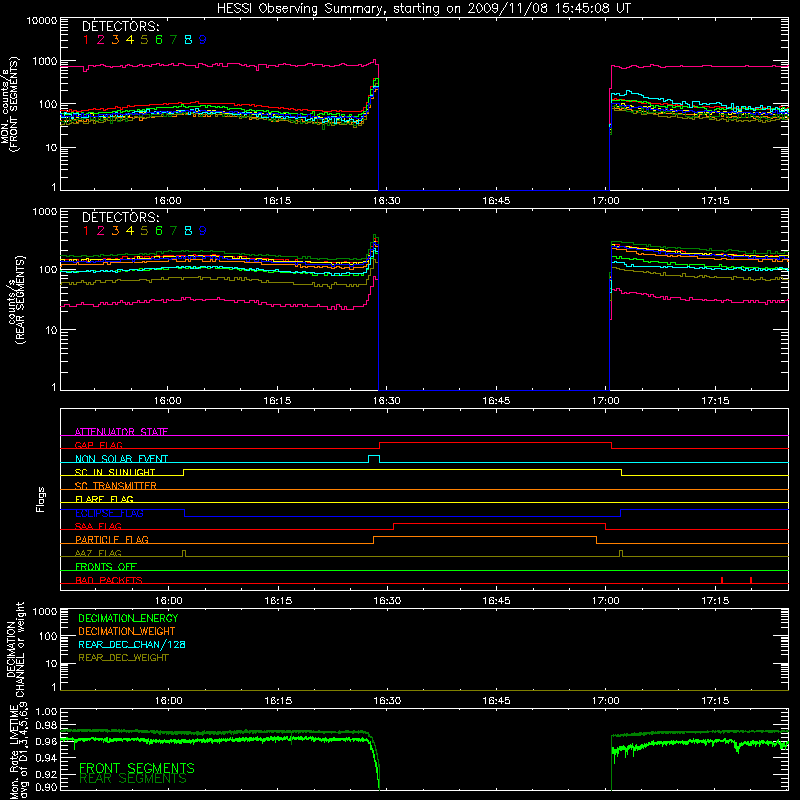This screenshot has width=800, height=800.
Task: Select the ATTENUATOR_STATE flag label
Action: pyautogui.click(x=121, y=432)
